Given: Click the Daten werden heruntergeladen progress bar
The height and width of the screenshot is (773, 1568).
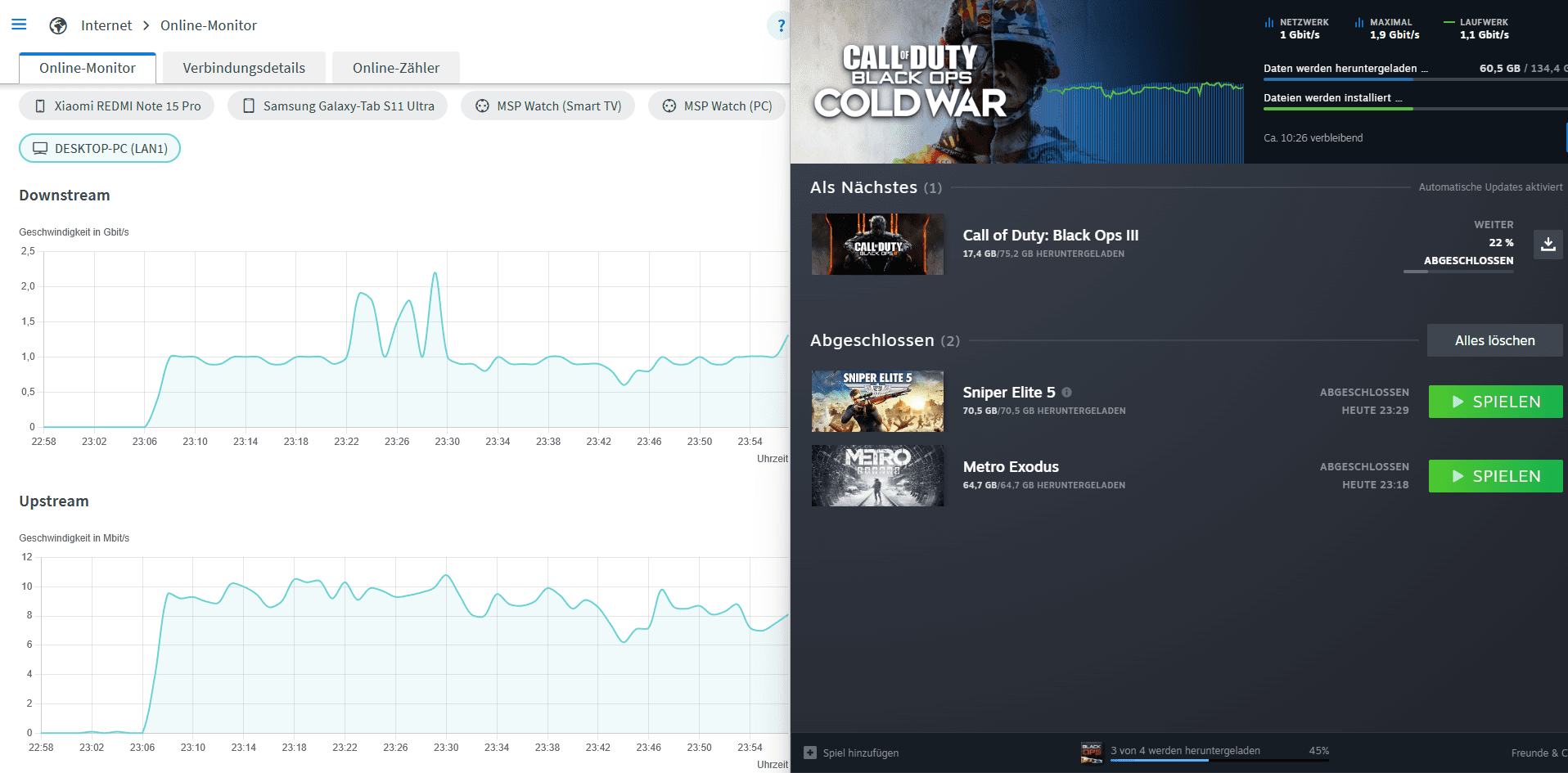Looking at the screenshot, I should pyautogui.click(x=1416, y=79).
